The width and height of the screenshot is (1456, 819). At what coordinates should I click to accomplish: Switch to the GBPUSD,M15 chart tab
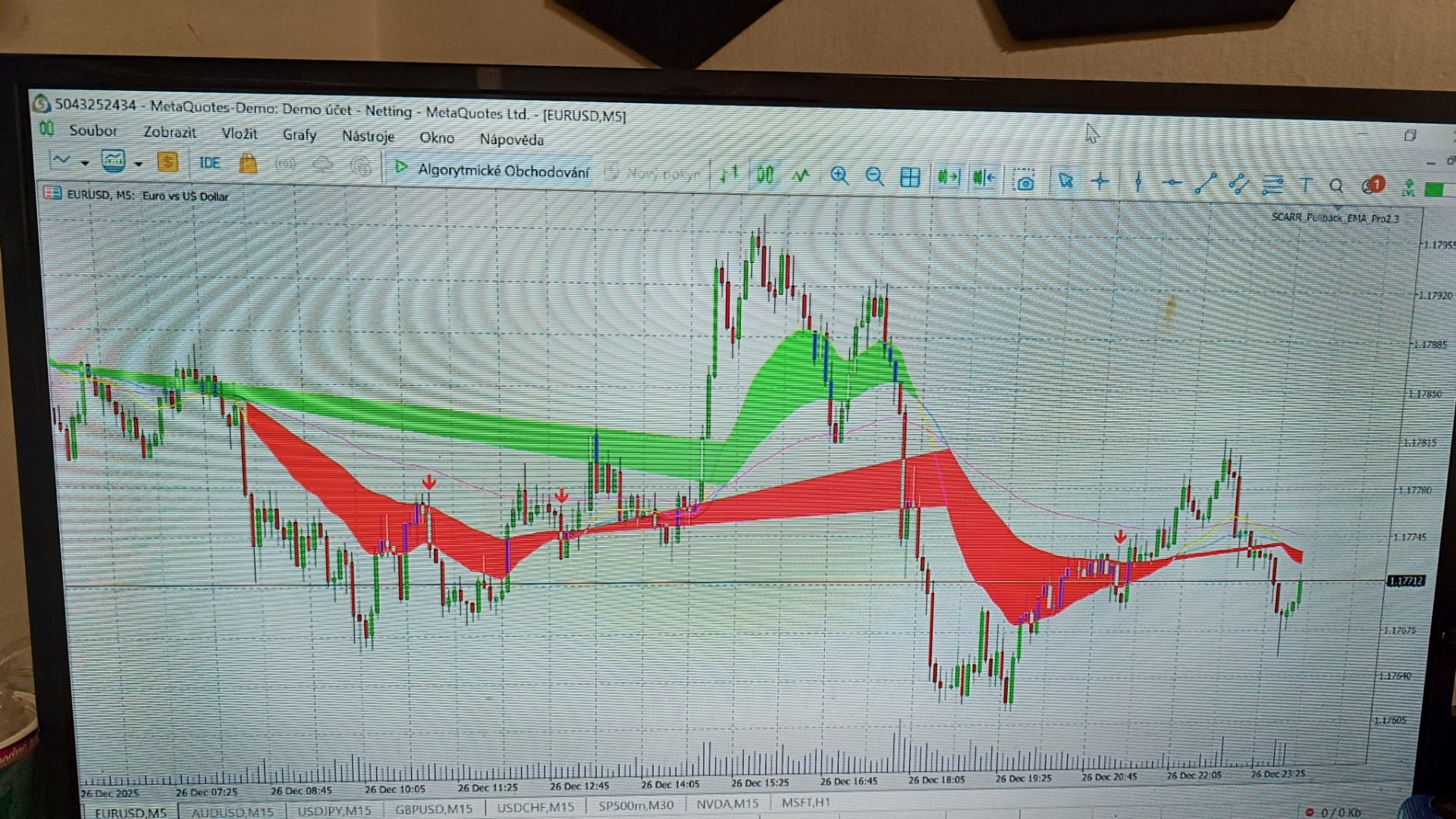(433, 809)
